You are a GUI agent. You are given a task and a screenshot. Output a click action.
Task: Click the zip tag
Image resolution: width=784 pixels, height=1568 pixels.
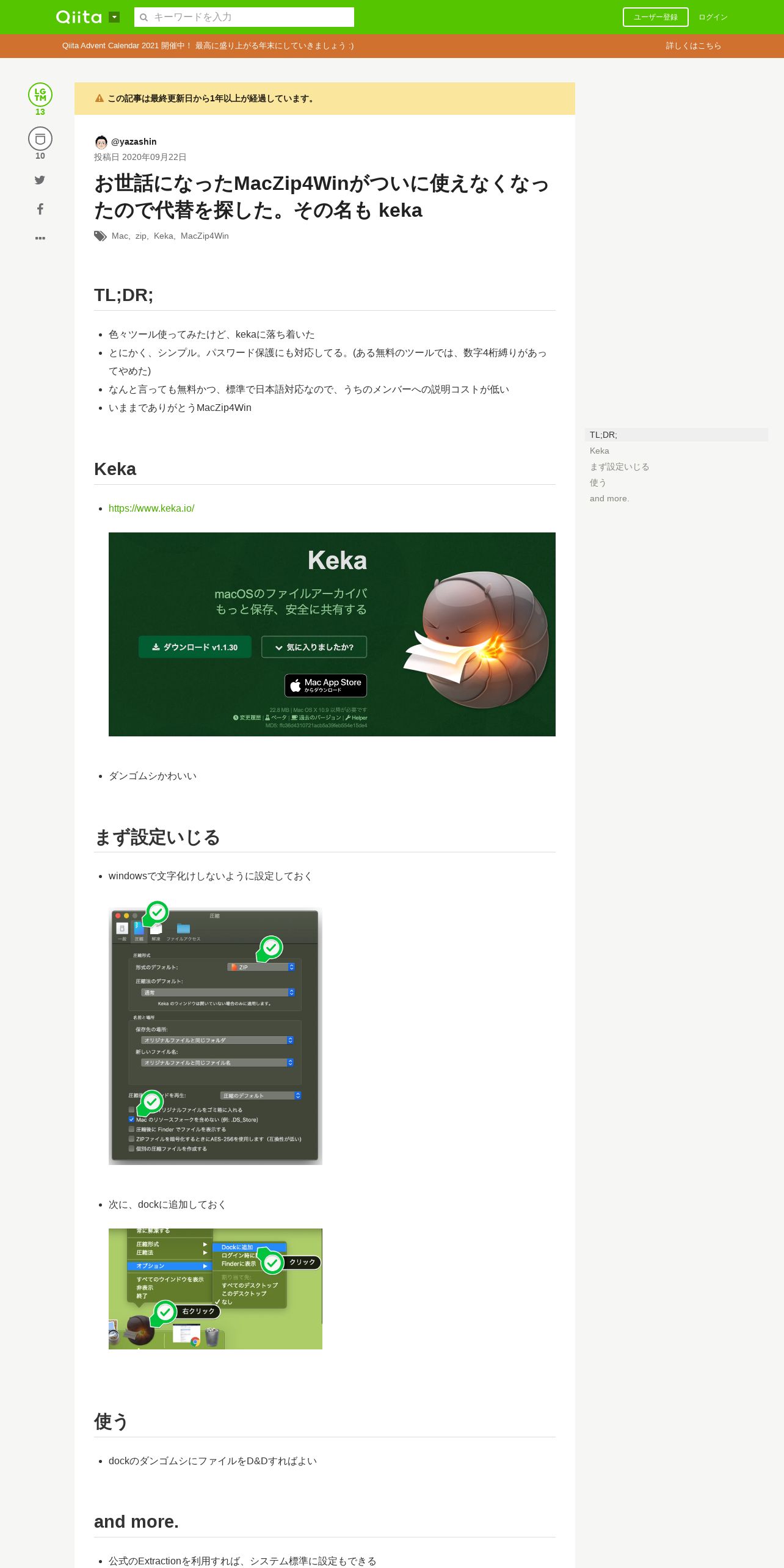point(140,236)
